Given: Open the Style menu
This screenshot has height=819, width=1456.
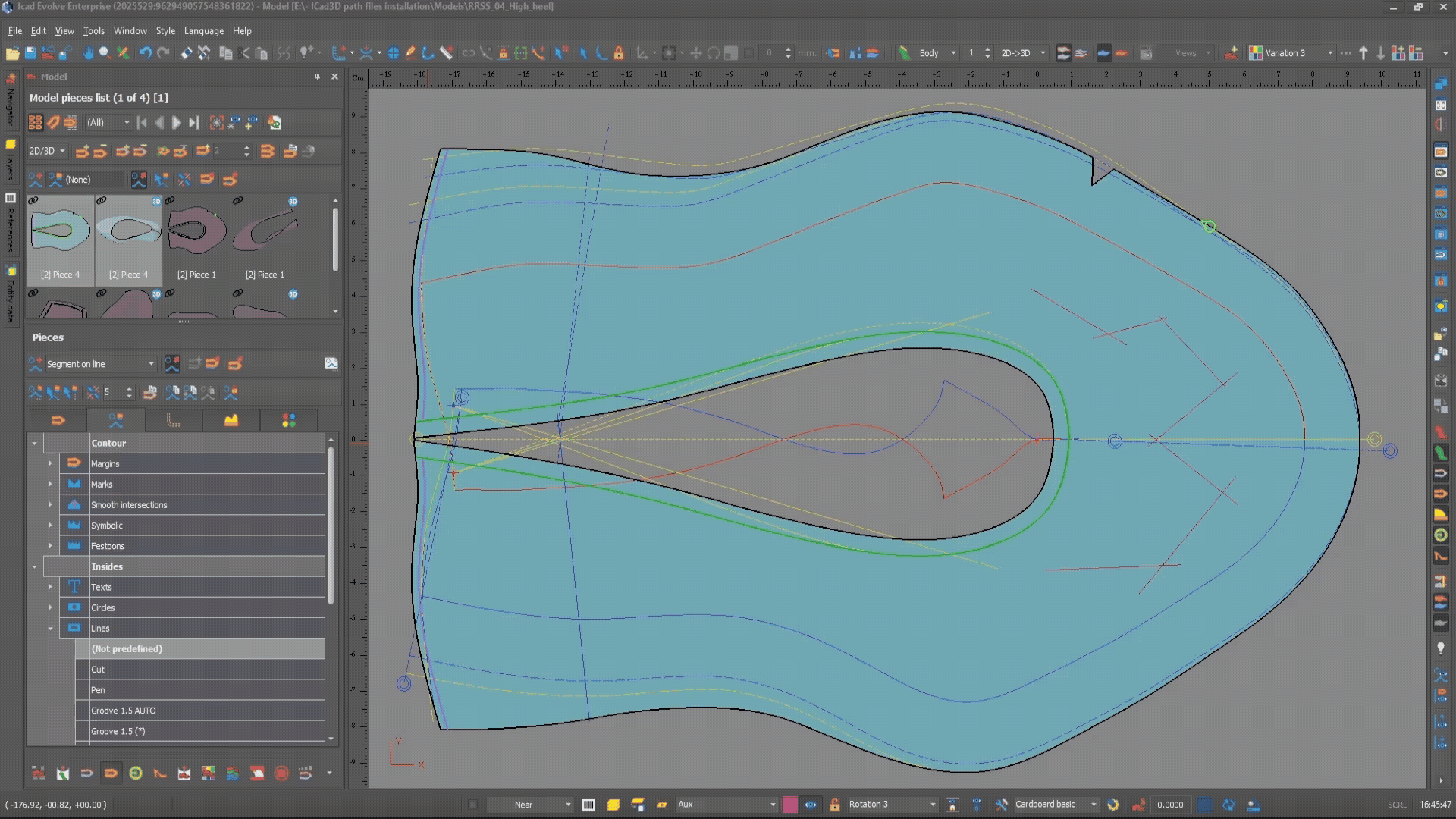Looking at the screenshot, I should click(165, 31).
